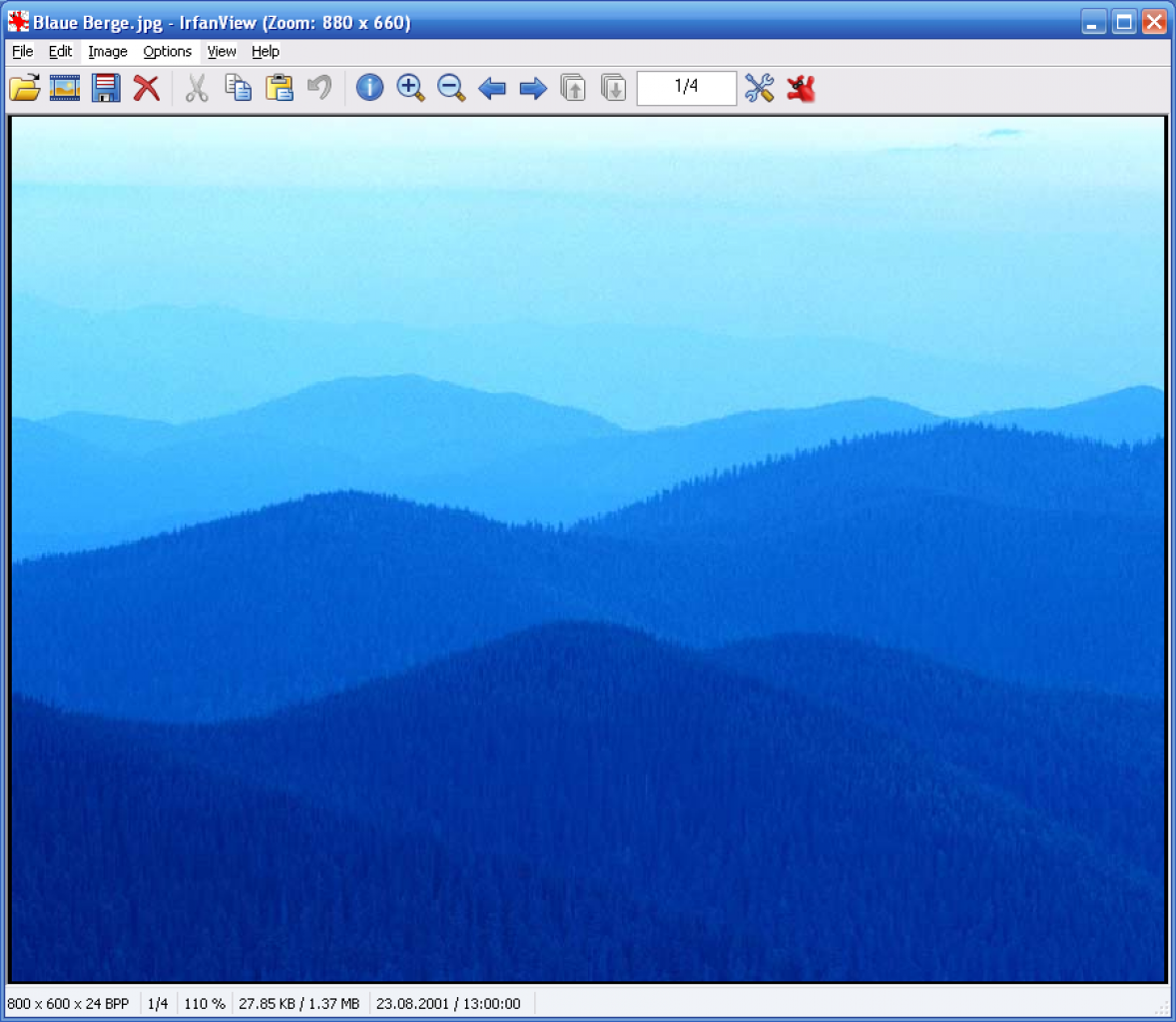This screenshot has height=1022, width=1176.
Task: Zoom in with the plus magnifier
Action: coord(410,88)
